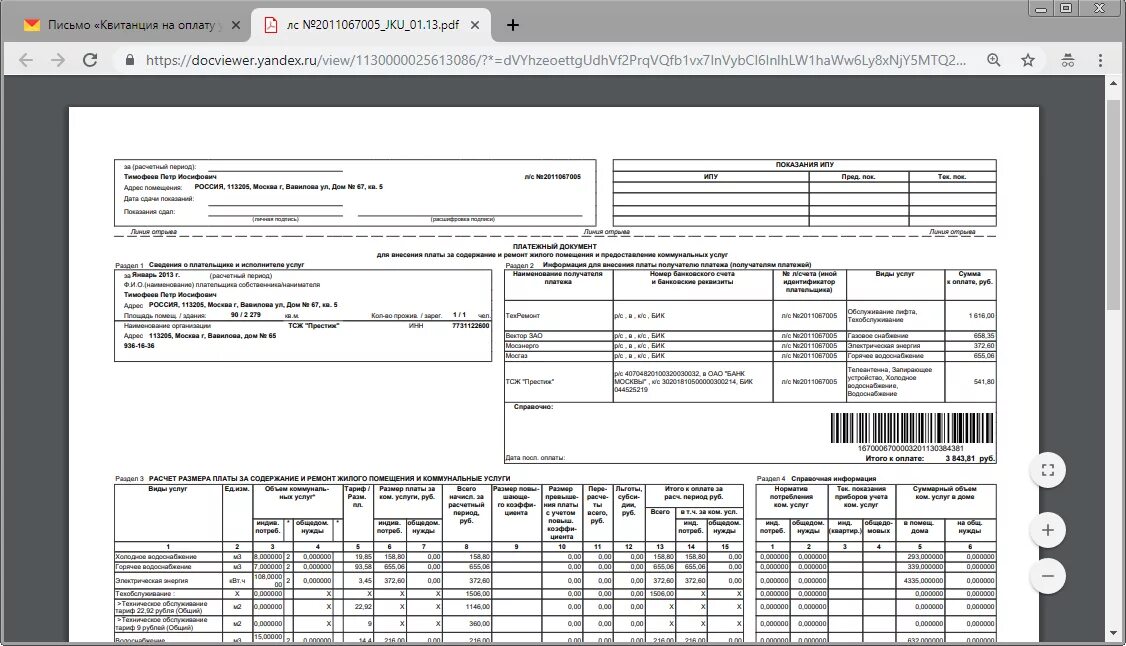Image resolution: width=1126 pixels, height=646 pixels.
Task: Click phone number '936-16-36'
Action: coord(139,346)
